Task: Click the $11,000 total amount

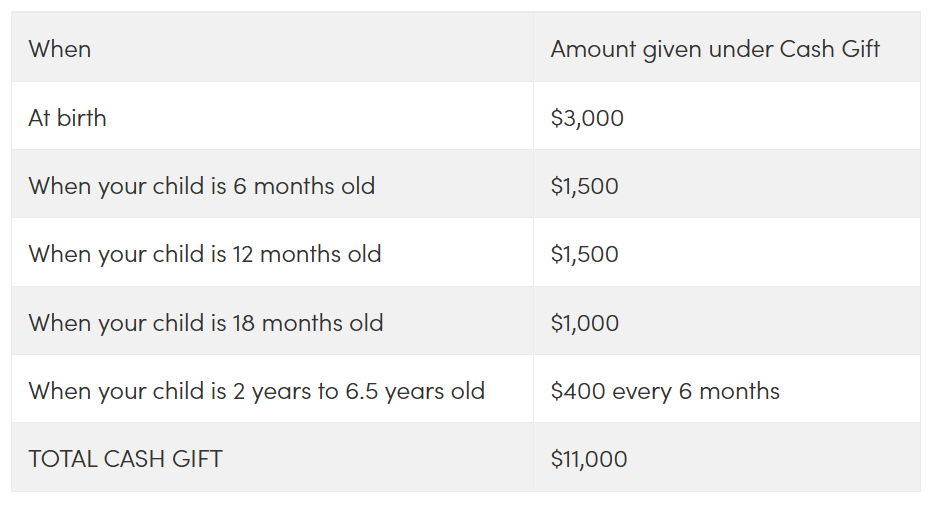Action: point(589,459)
